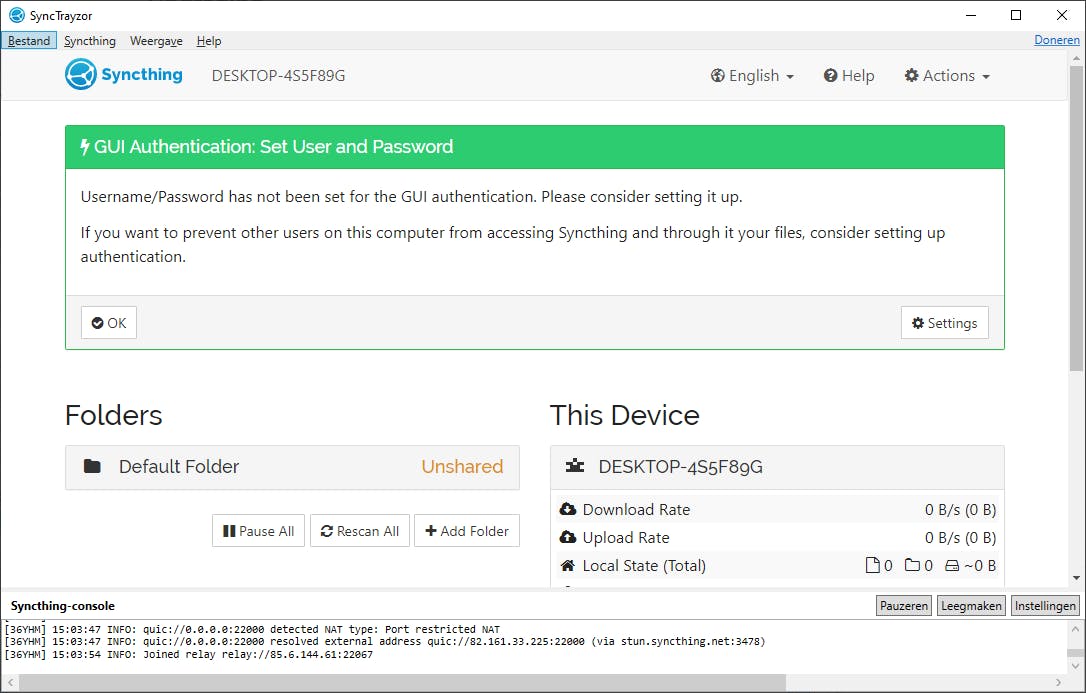Viewport: 1086px width, 693px height.
Task: Click the Upload Rate cloud icon
Action: pos(568,537)
